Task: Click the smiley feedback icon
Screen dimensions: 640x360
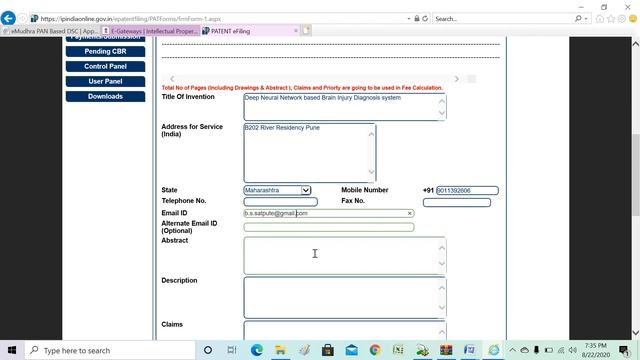Action: (633, 19)
